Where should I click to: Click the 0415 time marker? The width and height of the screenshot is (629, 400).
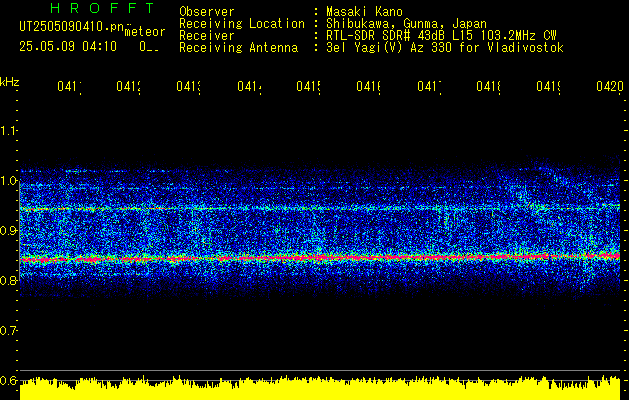pyautogui.click(x=308, y=86)
